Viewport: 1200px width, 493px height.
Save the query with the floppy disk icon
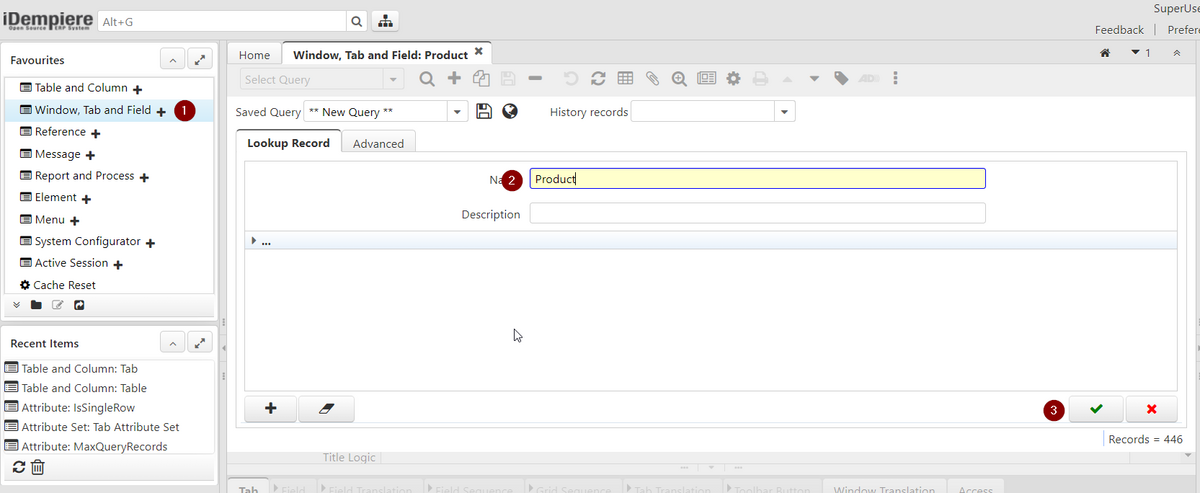[x=485, y=111]
